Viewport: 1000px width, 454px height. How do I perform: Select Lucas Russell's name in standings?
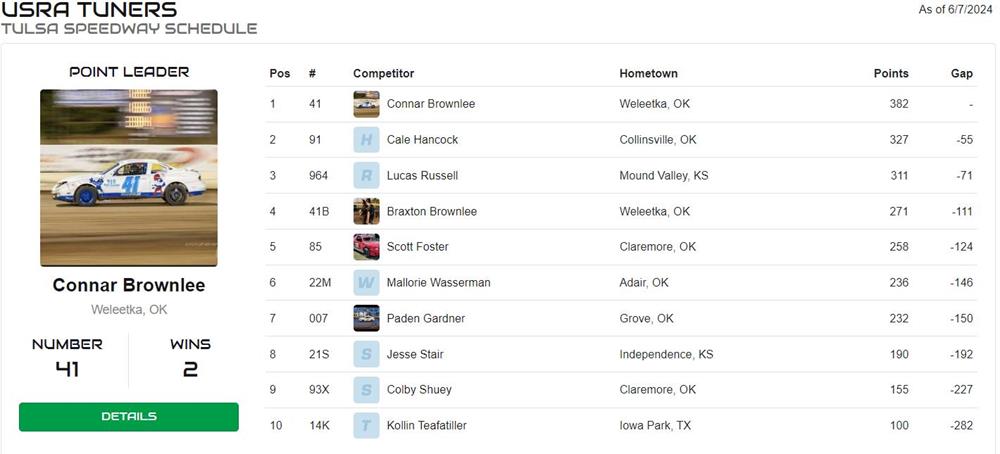pyautogui.click(x=422, y=176)
